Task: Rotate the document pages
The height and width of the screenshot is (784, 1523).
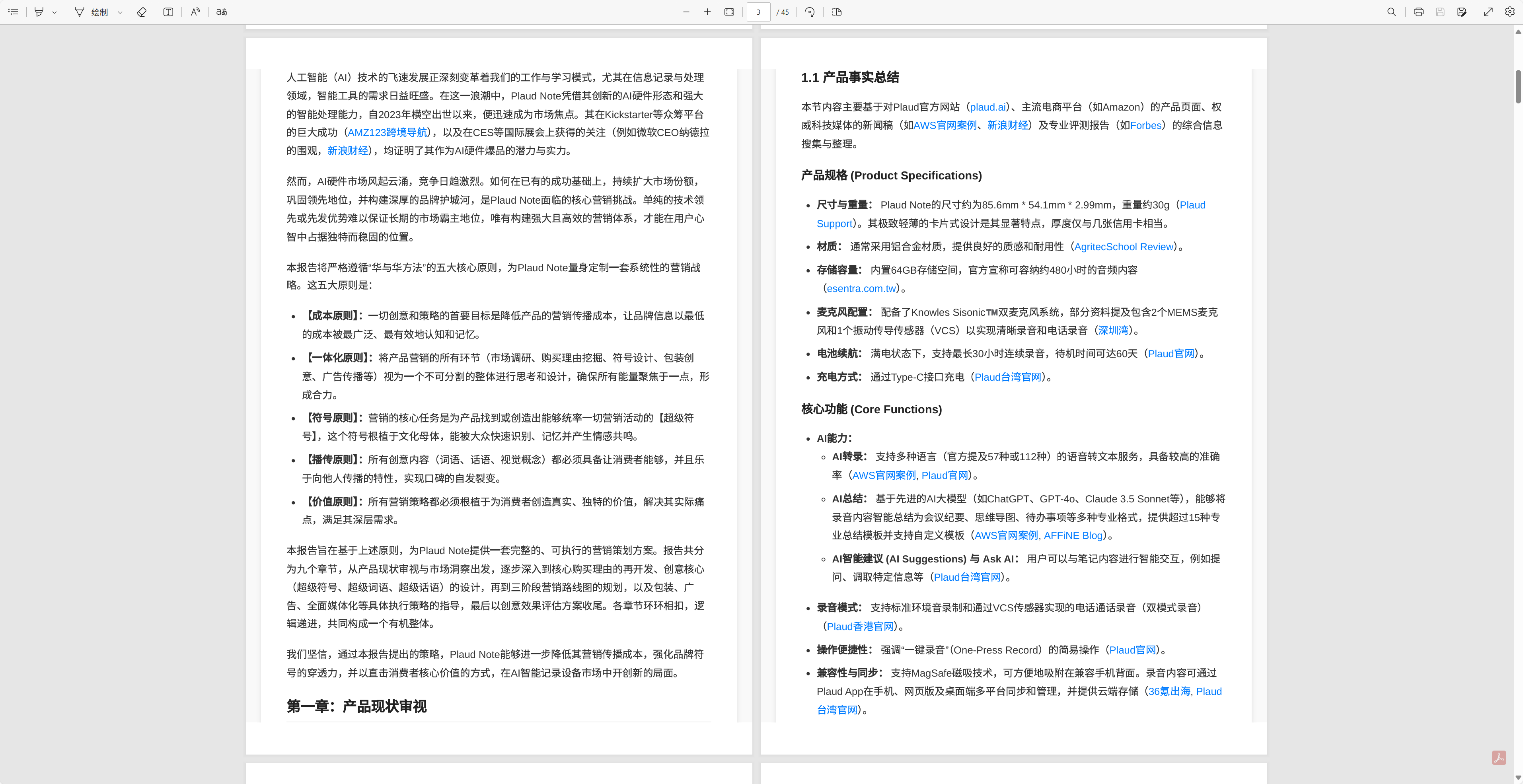Action: pos(810,12)
